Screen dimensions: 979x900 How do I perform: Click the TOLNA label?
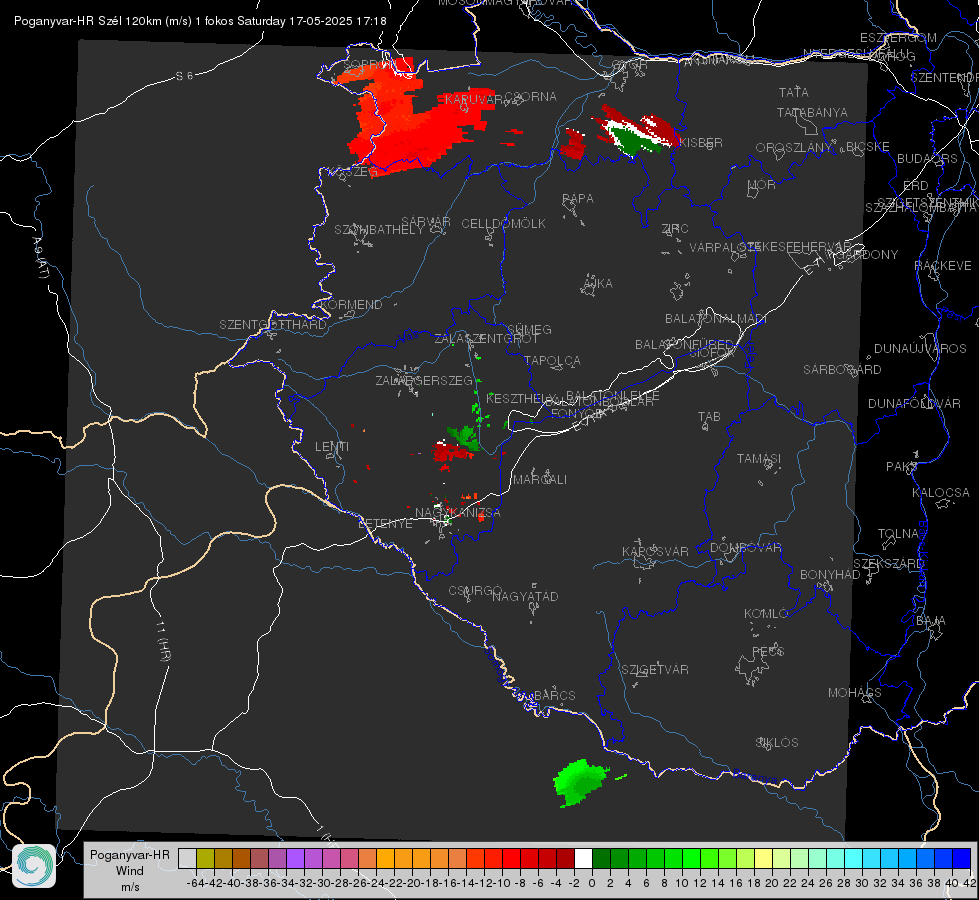pos(898,534)
